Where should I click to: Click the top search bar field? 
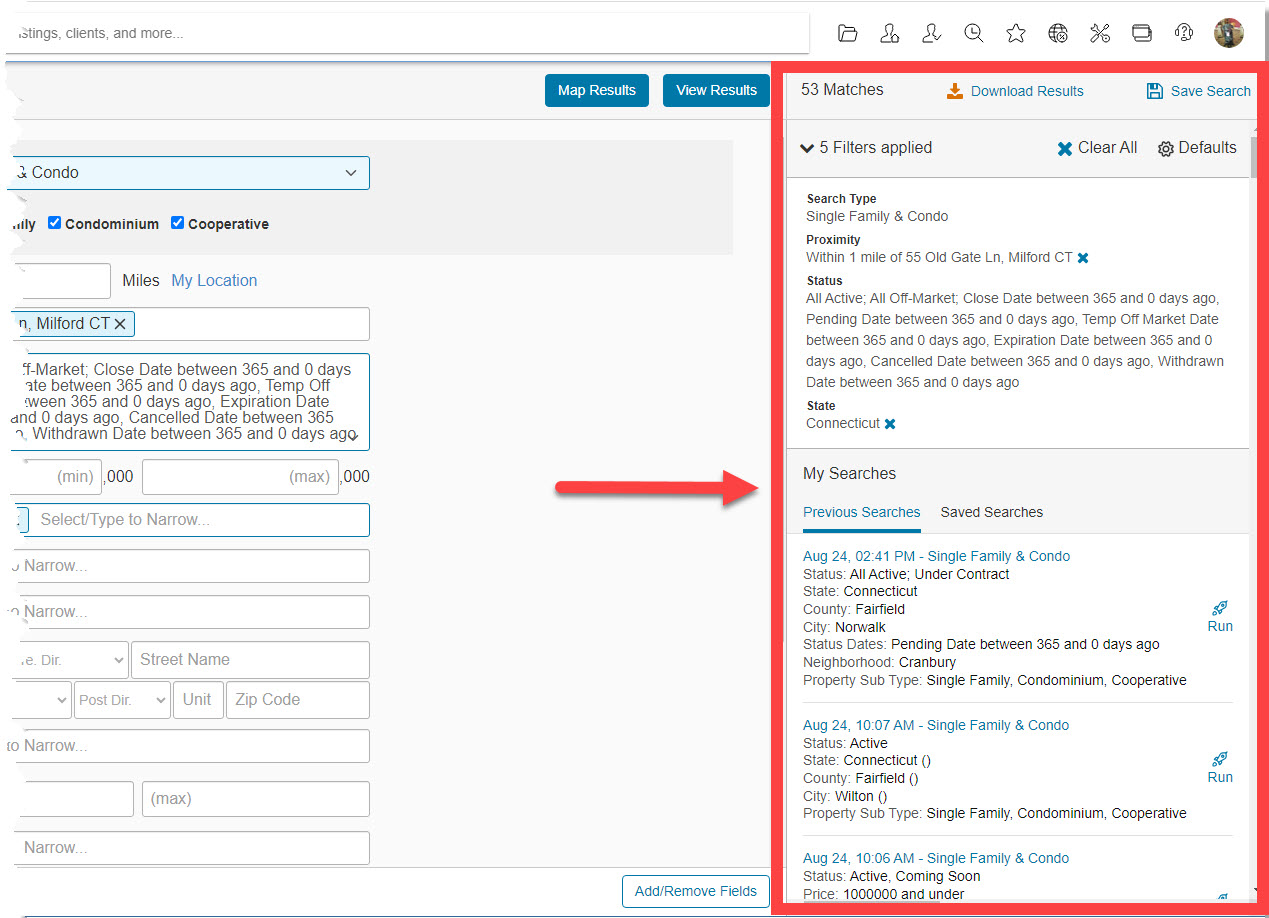408,33
